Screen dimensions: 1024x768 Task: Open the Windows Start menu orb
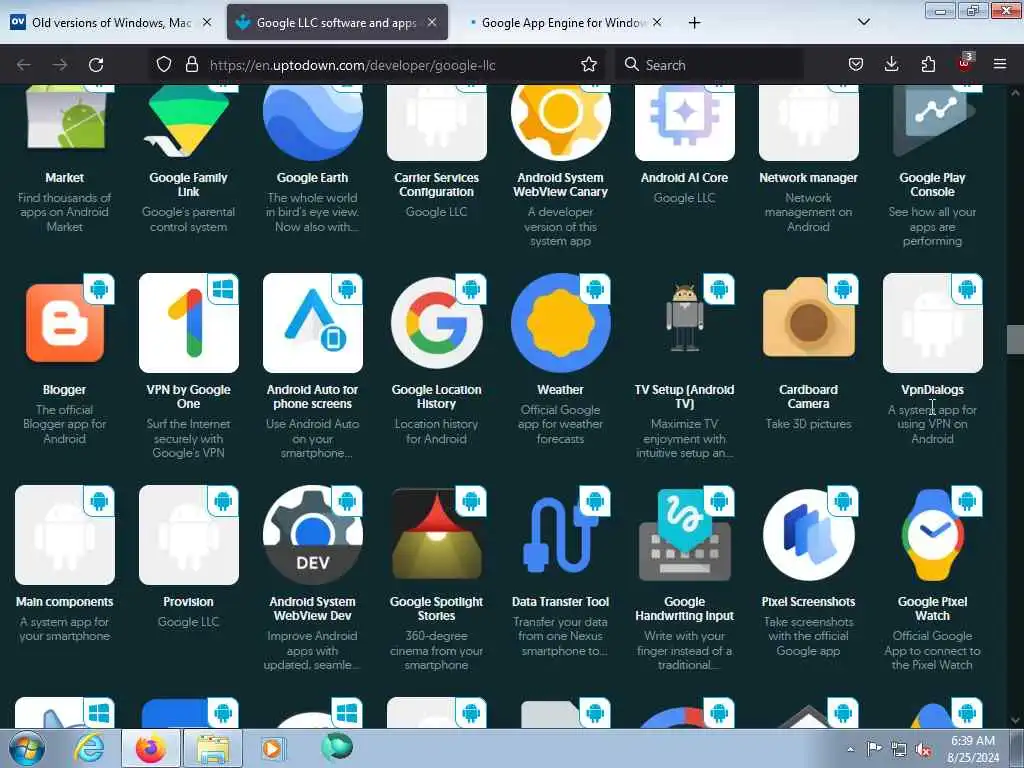click(27, 748)
